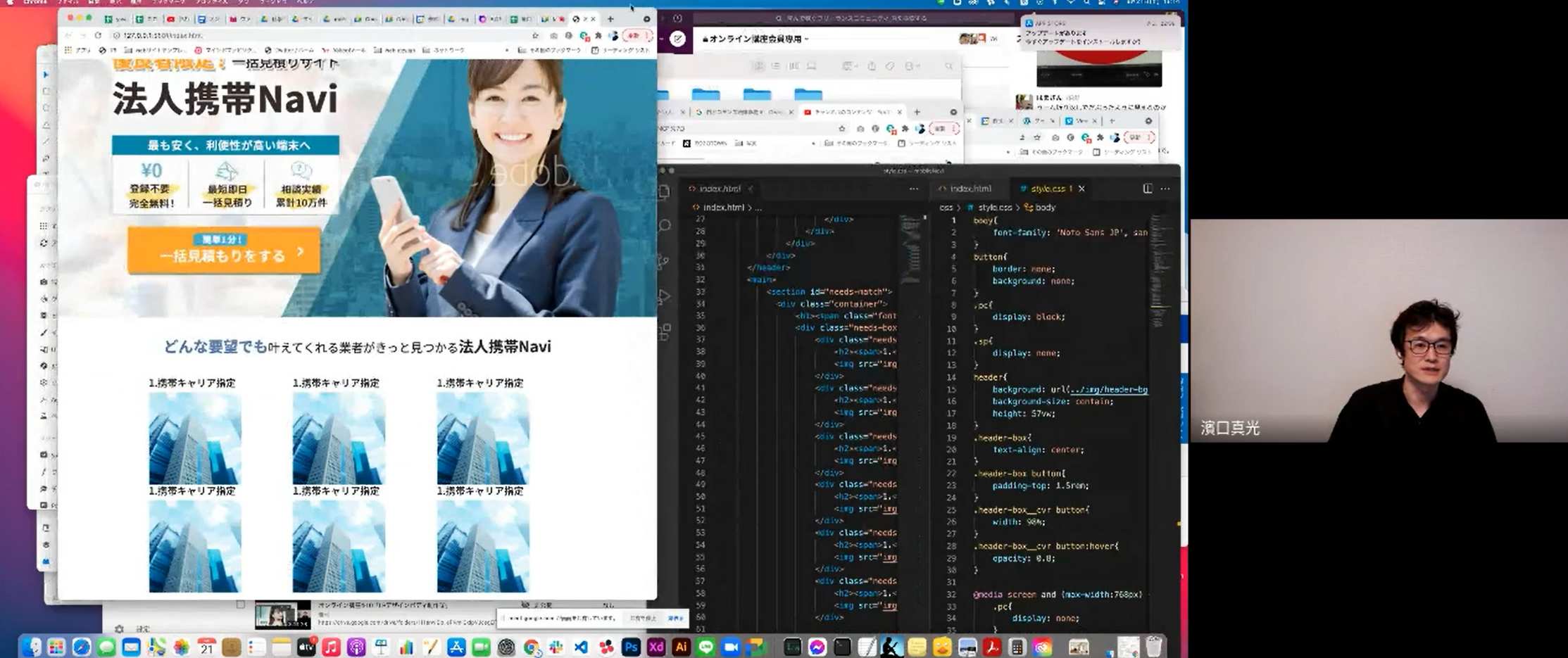Viewport: 1568px width, 658px height.
Task: Open the App Store dock icon
Action: pyautogui.click(x=456, y=647)
